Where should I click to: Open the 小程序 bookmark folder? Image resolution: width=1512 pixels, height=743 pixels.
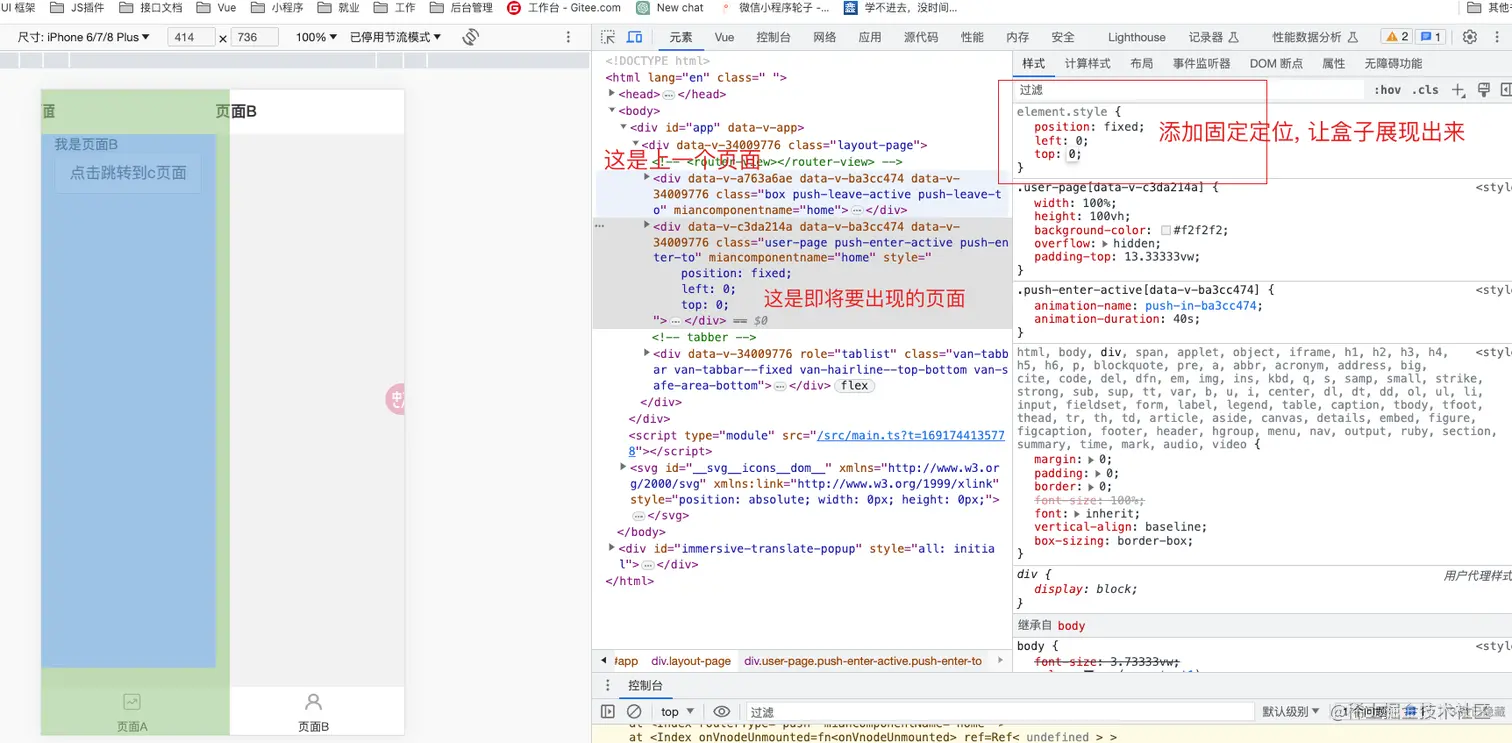pyautogui.click(x=277, y=8)
